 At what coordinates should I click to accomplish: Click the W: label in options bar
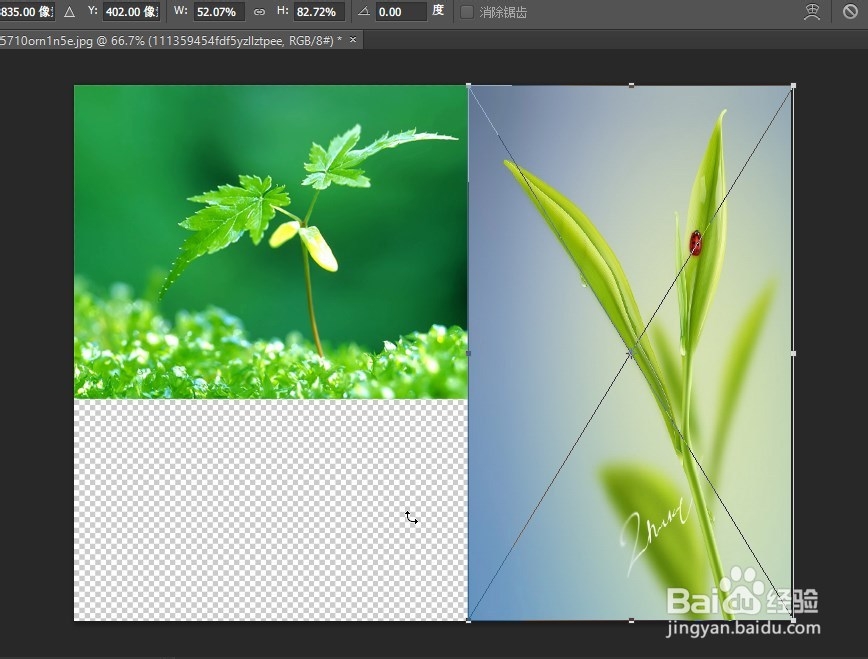(x=180, y=11)
